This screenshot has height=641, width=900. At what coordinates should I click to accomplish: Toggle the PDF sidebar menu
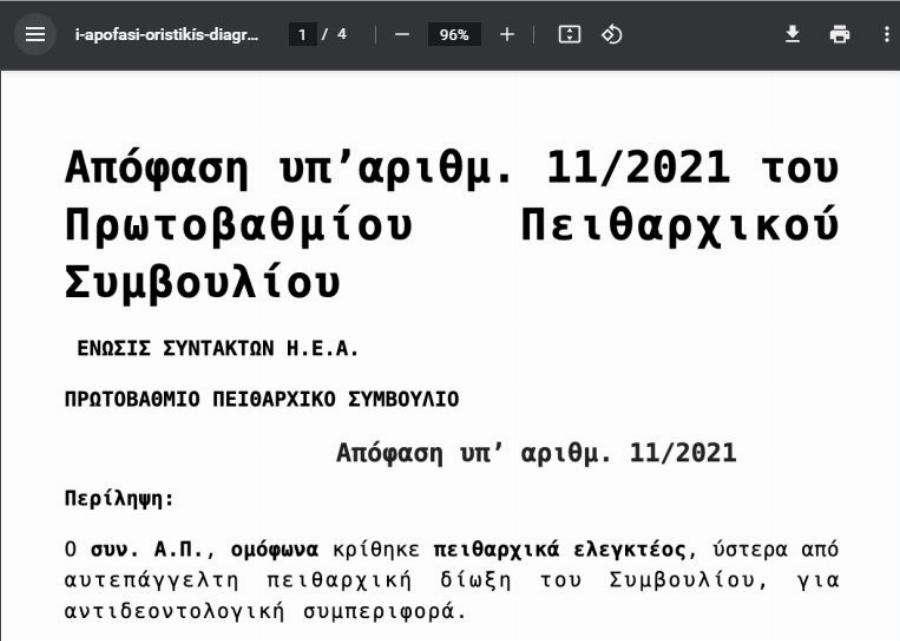[37, 33]
